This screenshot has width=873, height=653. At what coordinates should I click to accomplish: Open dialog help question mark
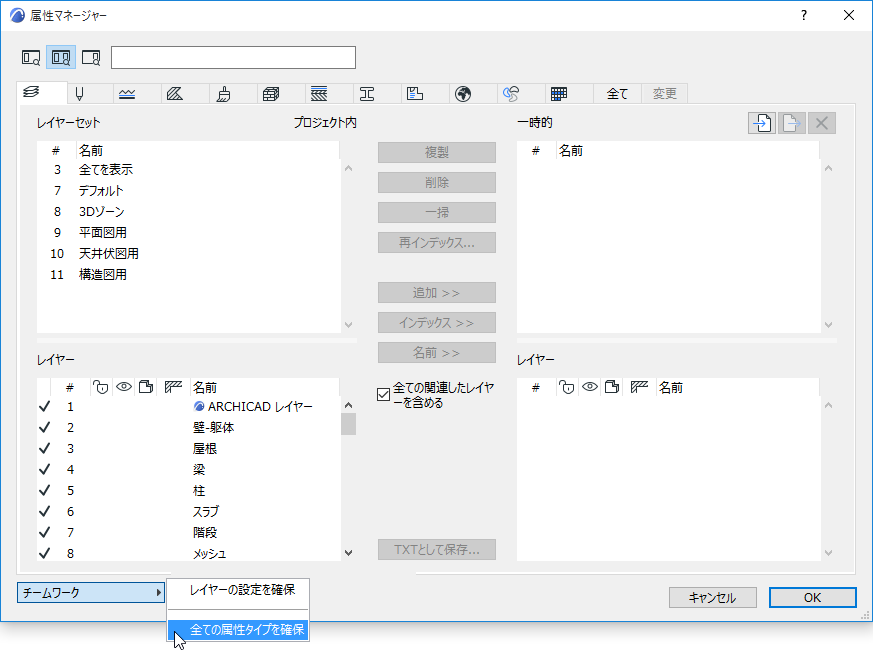pos(803,15)
